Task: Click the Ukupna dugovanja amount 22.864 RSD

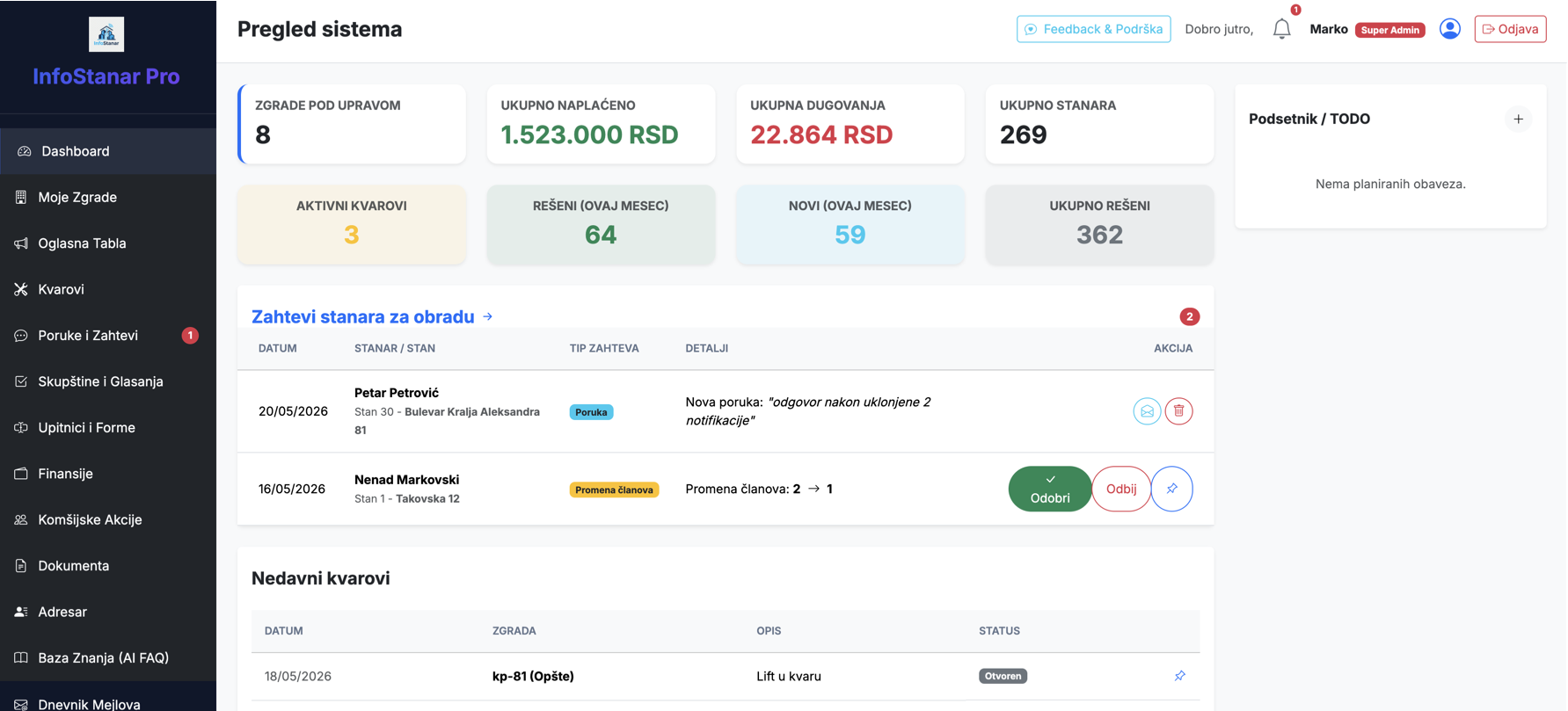Action: tap(821, 134)
